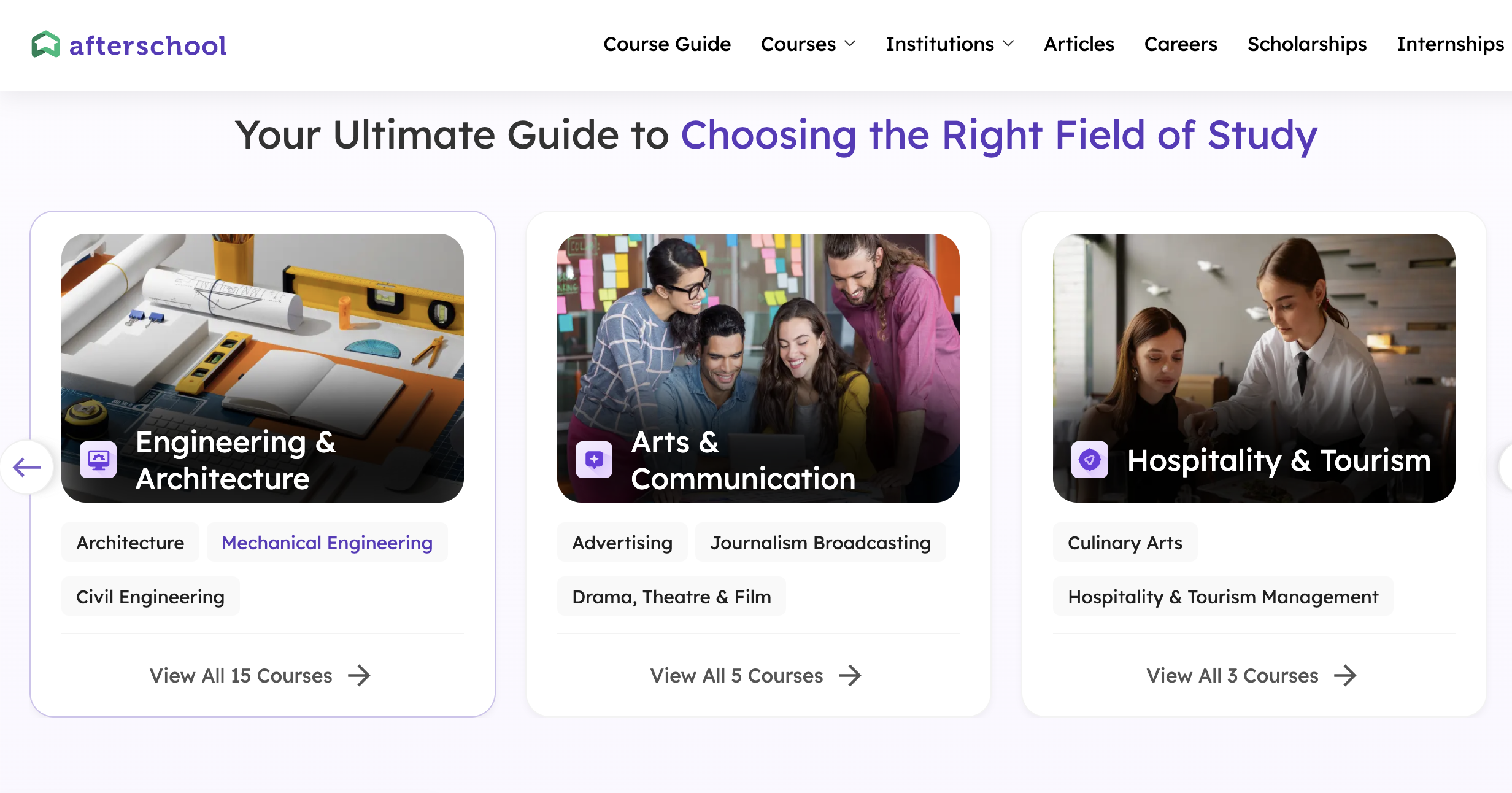Click the Engineering & Architecture monitor icon
This screenshot has height=793, width=1512.
98,460
